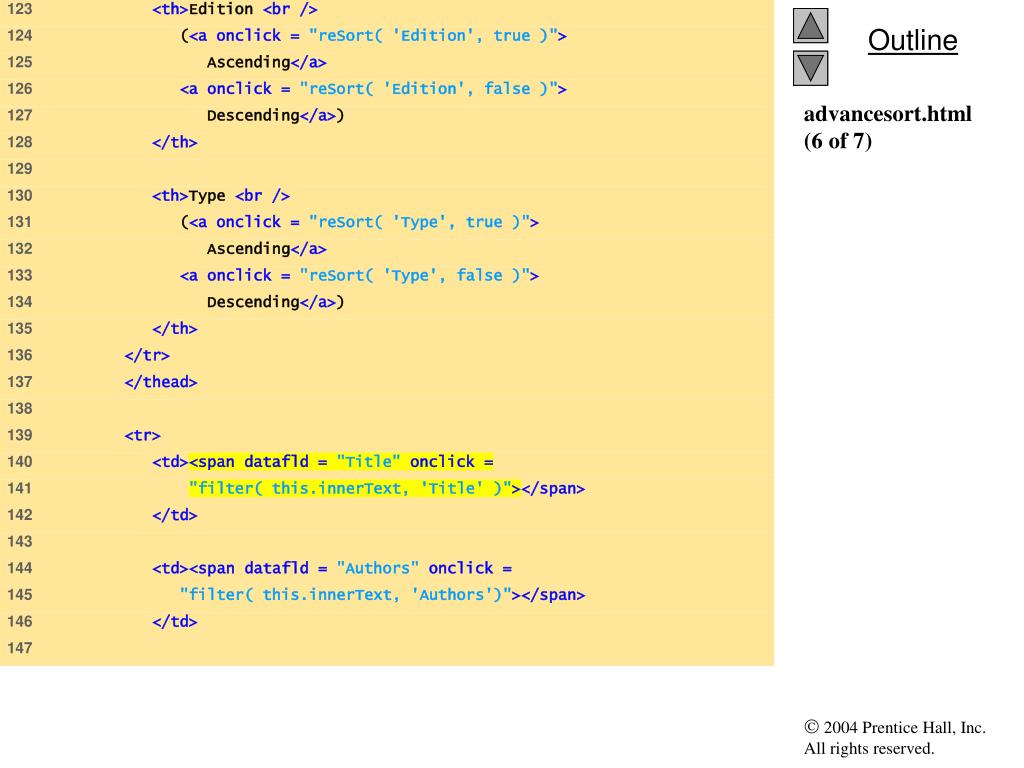
Task: Click the down arrow navigation button
Action: pyautogui.click(x=810, y=68)
